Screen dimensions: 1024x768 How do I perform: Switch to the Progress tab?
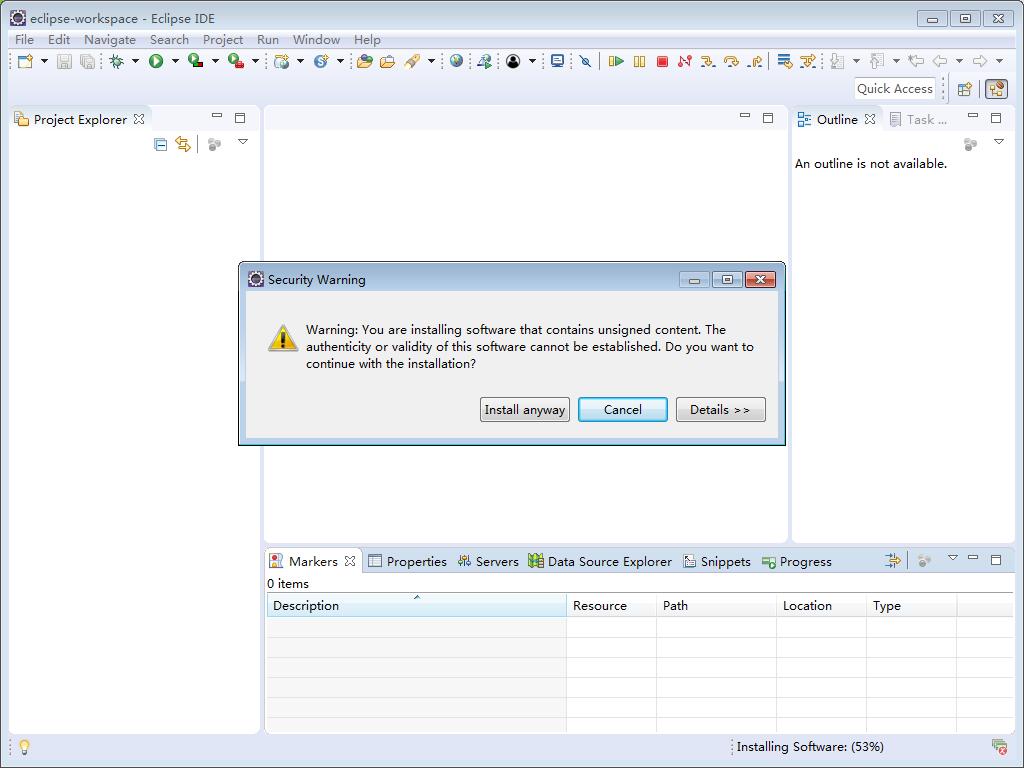click(x=797, y=562)
